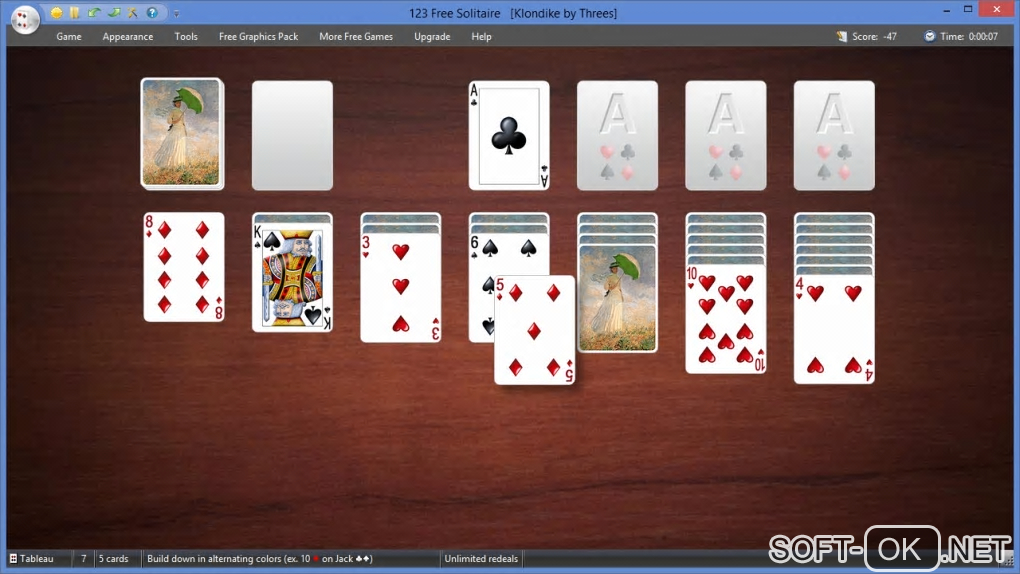Click the score icon beside Score: -47

[842, 36]
